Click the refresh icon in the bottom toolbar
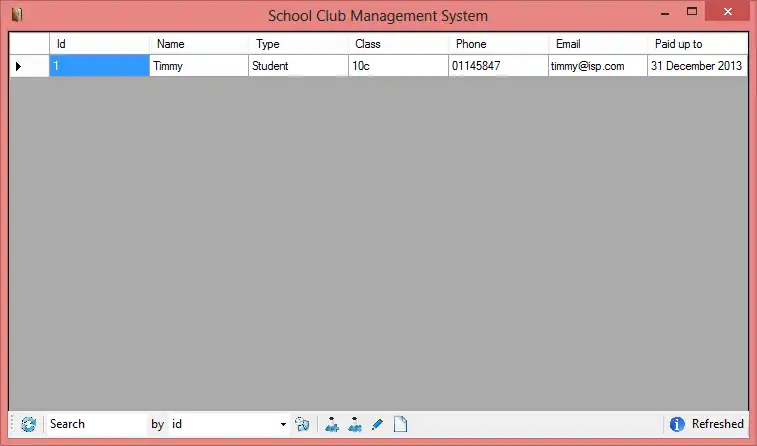 [28, 424]
